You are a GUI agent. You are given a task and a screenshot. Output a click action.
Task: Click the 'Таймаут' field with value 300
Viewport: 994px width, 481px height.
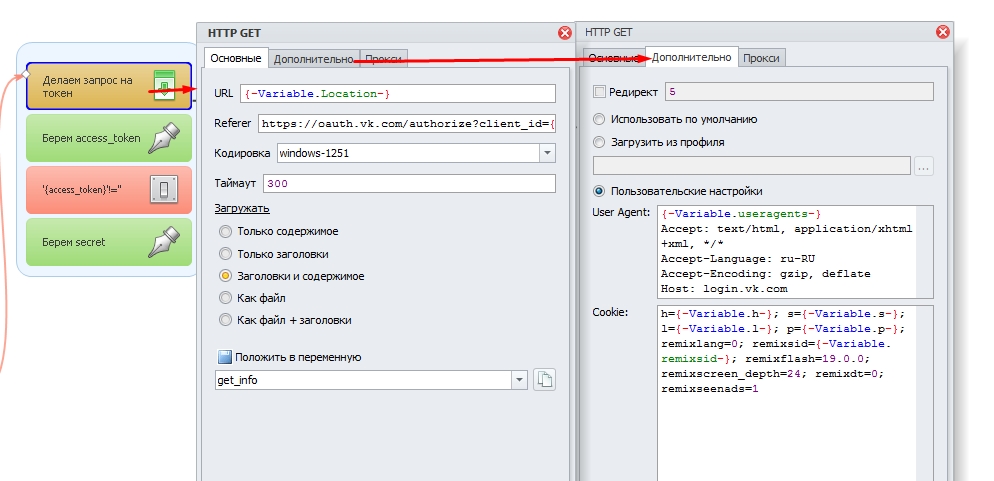point(408,184)
